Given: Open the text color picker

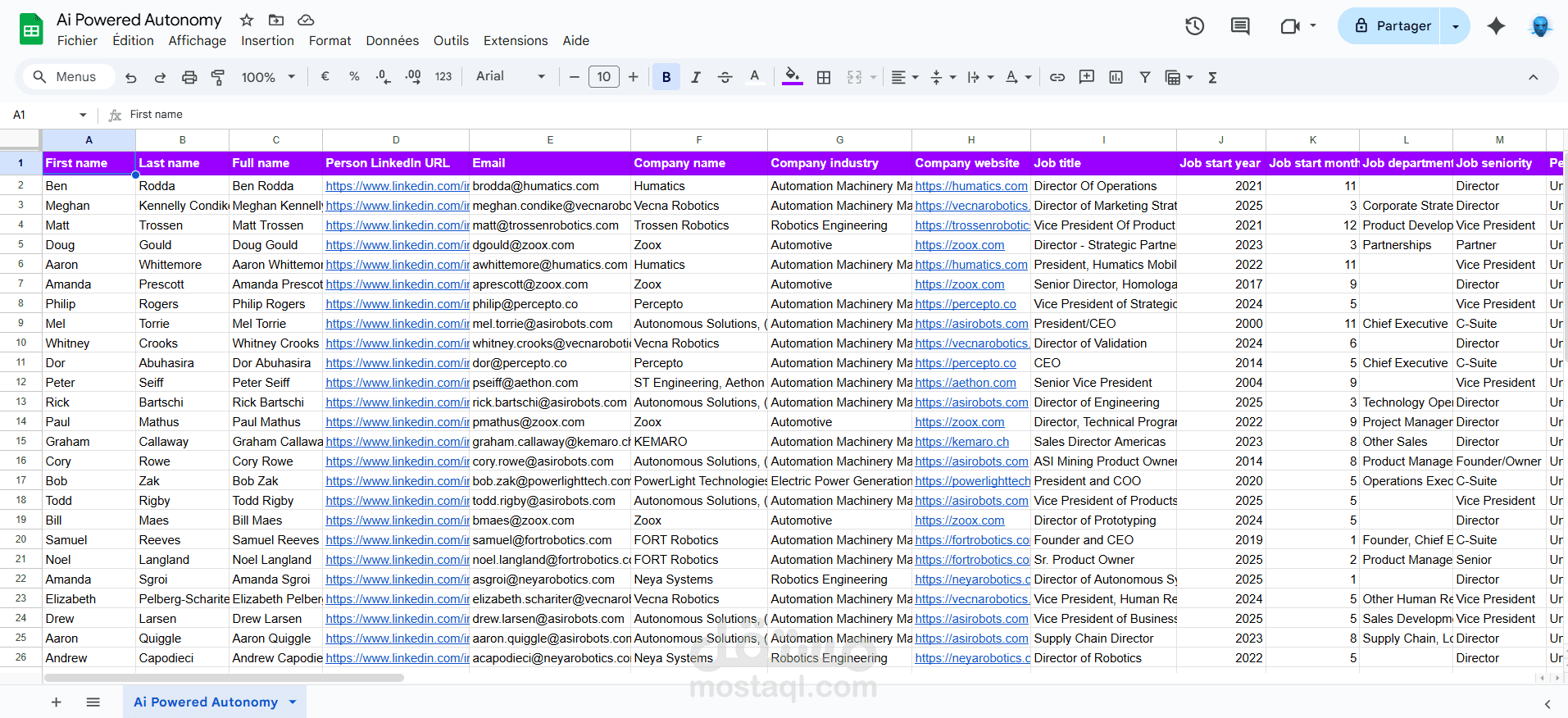Looking at the screenshot, I should click(755, 77).
